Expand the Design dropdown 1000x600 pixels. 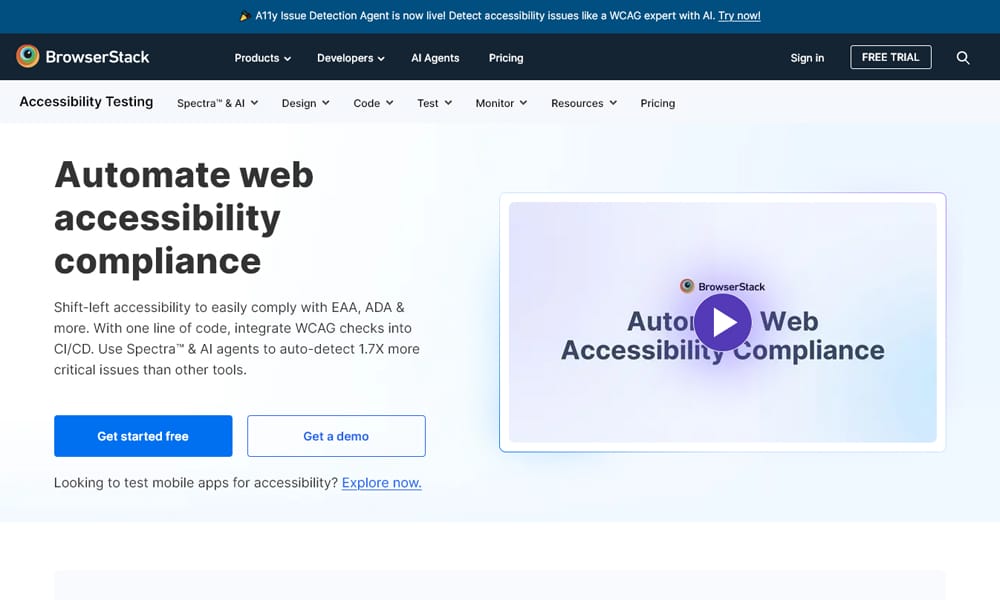(305, 103)
